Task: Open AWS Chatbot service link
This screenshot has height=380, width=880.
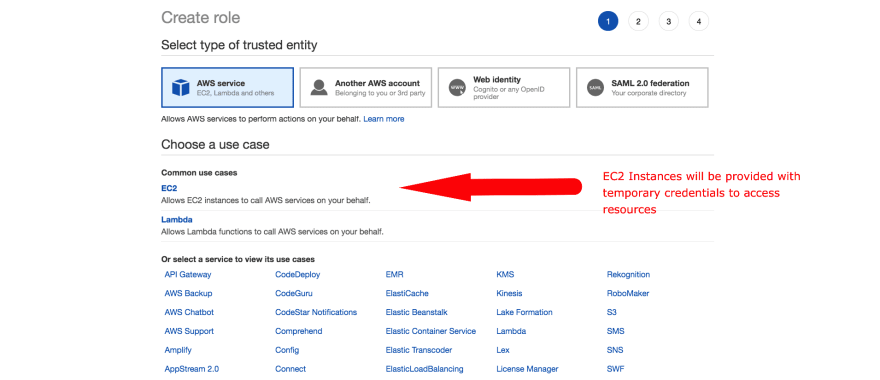Action: coord(189,312)
